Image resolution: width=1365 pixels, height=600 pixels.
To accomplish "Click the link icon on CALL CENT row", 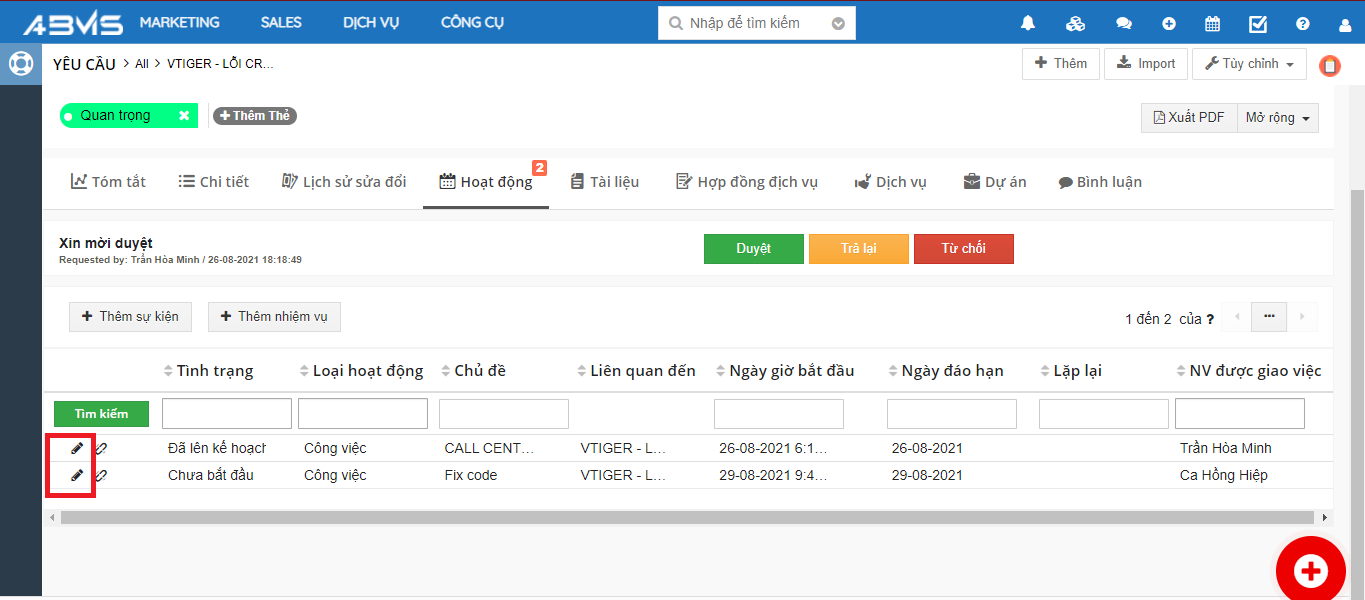I will click(x=101, y=448).
